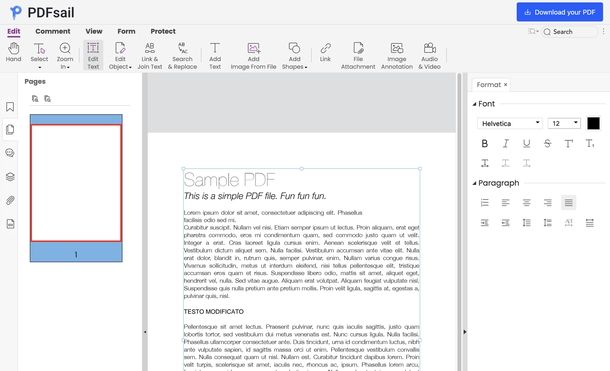Switch to the Form tab
This screenshot has width=610, height=371.
tap(126, 31)
